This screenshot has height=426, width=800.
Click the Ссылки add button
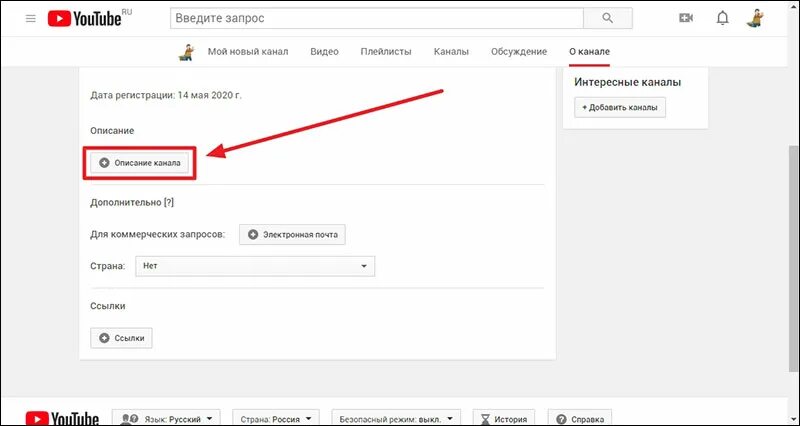coord(121,338)
